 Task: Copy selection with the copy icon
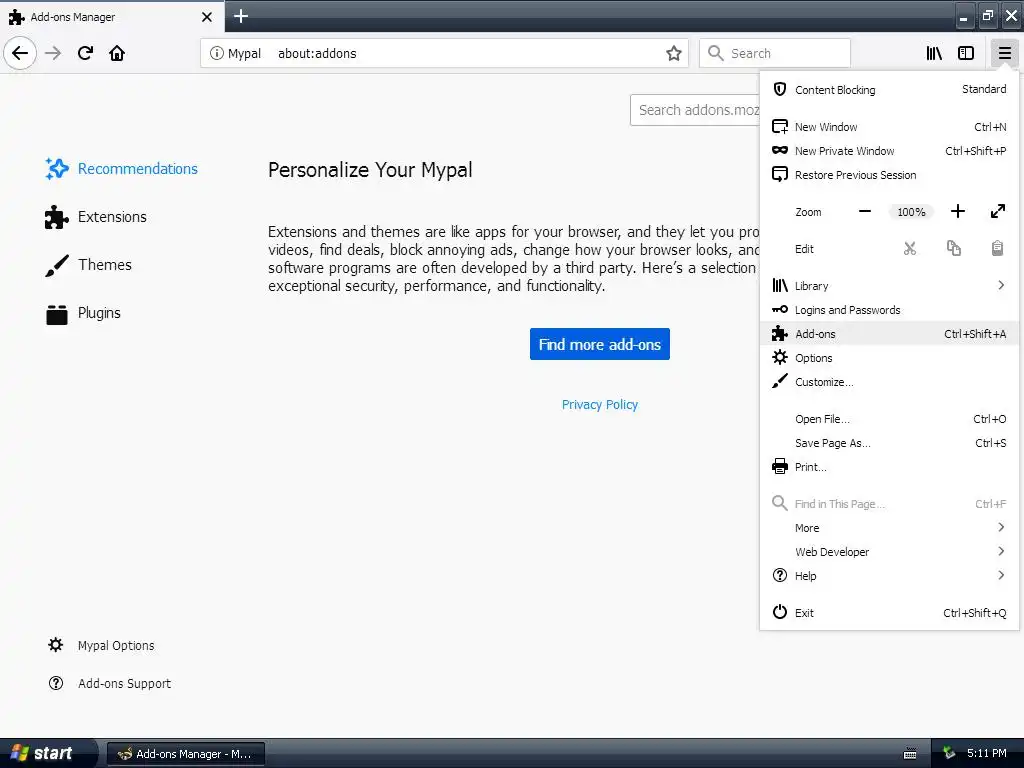[x=953, y=249]
